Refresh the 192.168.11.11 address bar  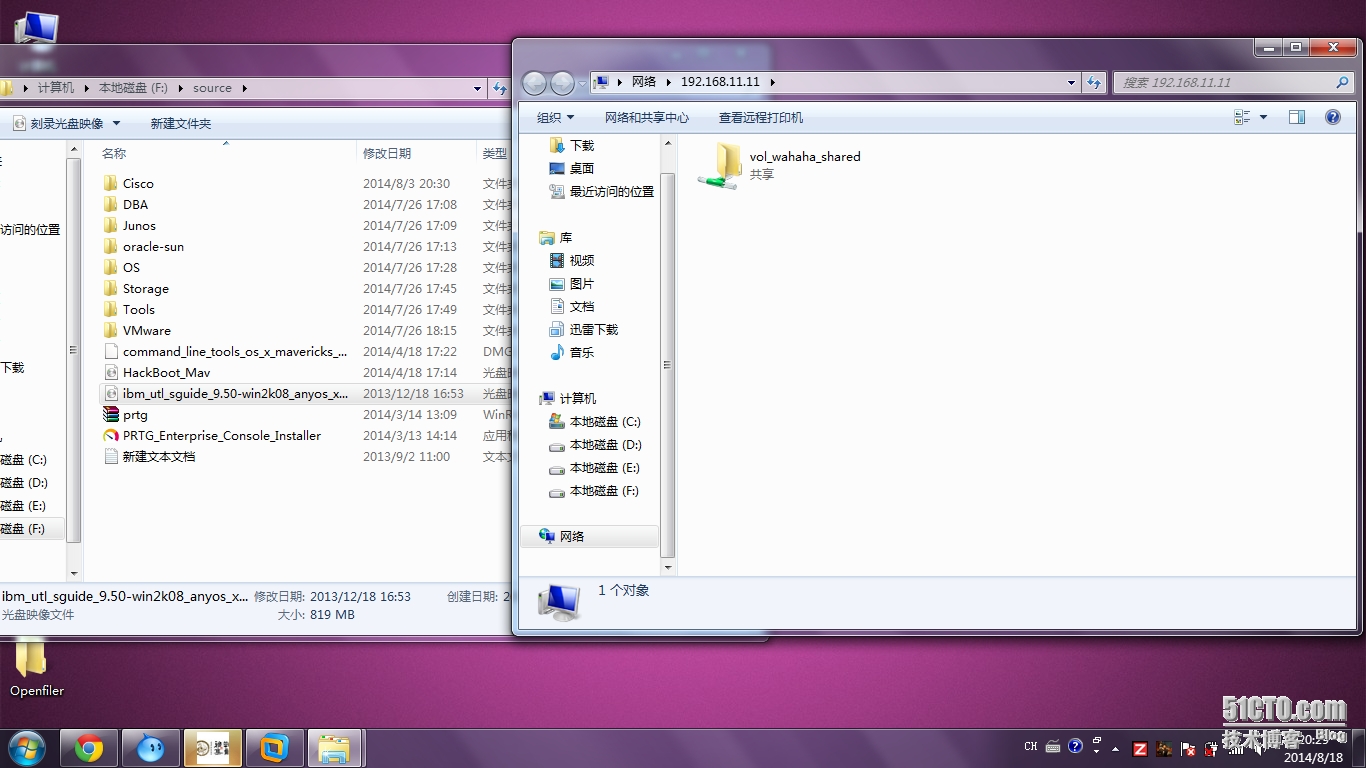1094,82
